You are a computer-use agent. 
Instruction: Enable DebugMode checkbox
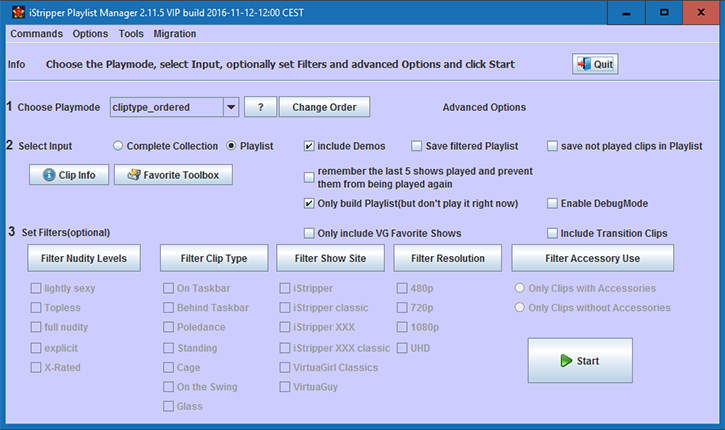[552, 203]
